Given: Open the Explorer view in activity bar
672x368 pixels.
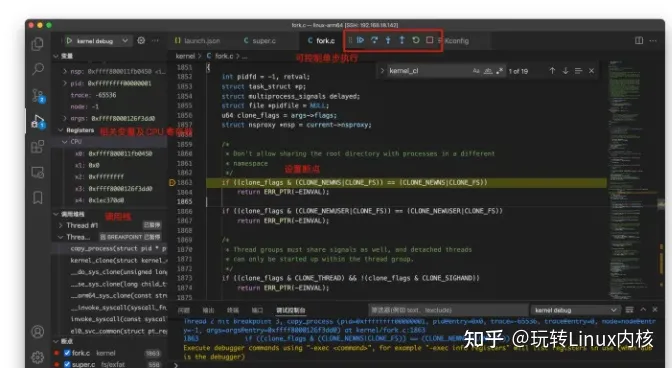Looking at the screenshot, I should click(x=38, y=43).
